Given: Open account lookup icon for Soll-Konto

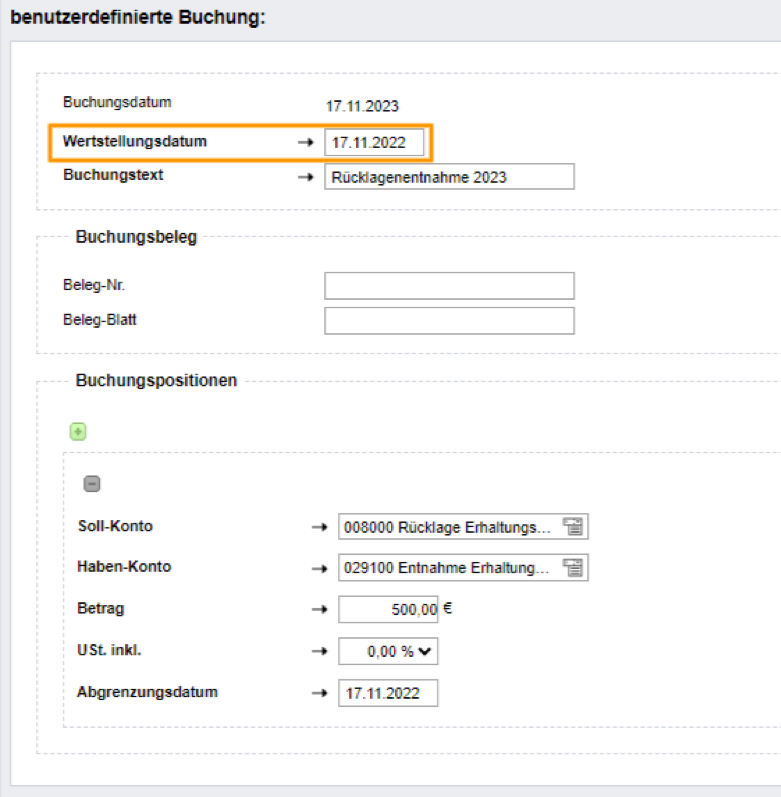Looking at the screenshot, I should pos(573,527).
